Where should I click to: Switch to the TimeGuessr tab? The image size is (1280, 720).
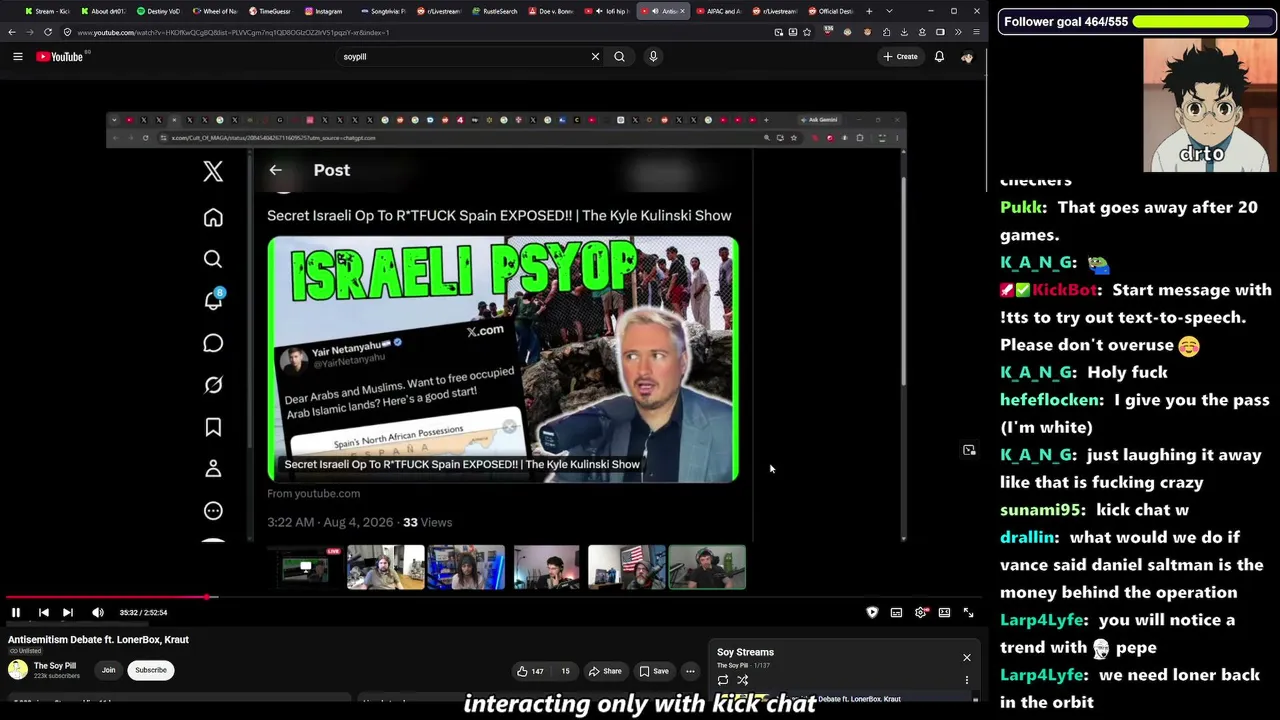coord(269,11)
